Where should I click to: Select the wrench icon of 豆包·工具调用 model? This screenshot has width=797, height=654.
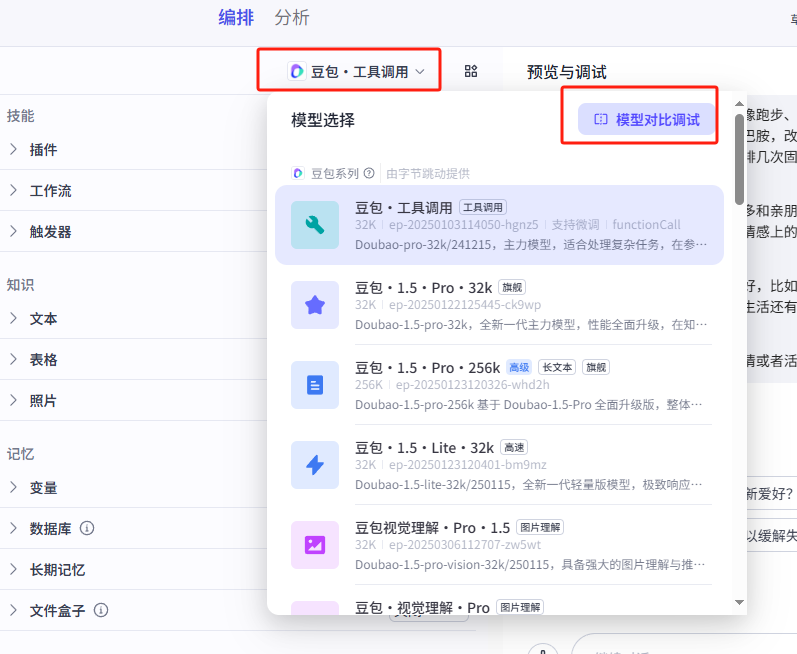coord(315,225)
